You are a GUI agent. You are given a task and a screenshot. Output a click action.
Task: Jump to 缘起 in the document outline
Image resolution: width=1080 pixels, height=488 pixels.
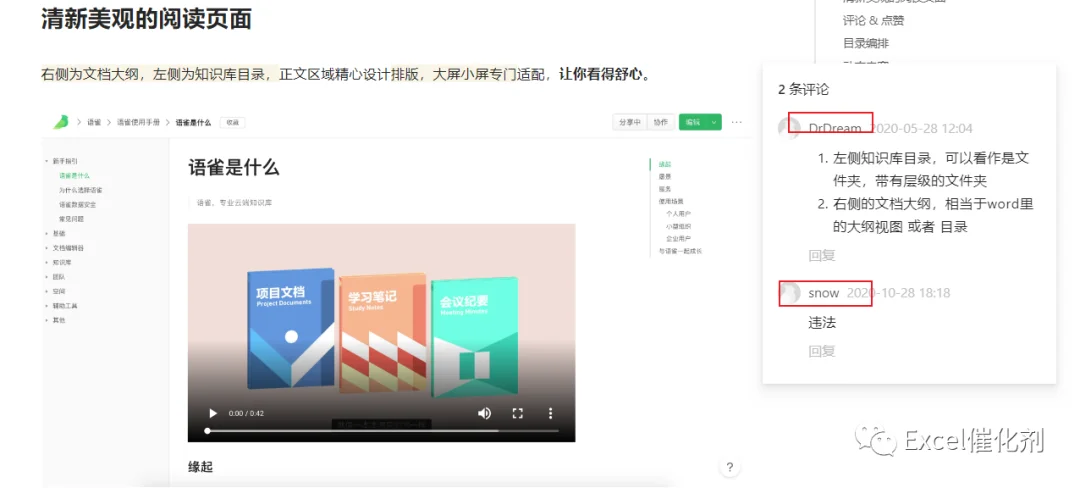(665, 165)
